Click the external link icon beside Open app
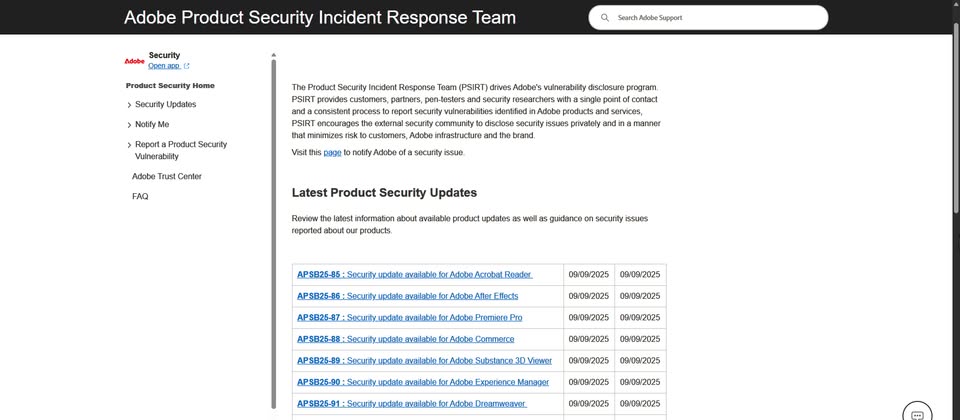This screenshot has height=420, width=960. pyautogui.click(x=186, y=66)
